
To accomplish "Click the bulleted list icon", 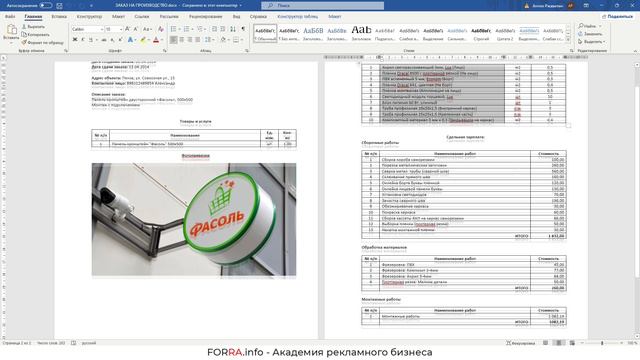I will click(x=173, y=29).
